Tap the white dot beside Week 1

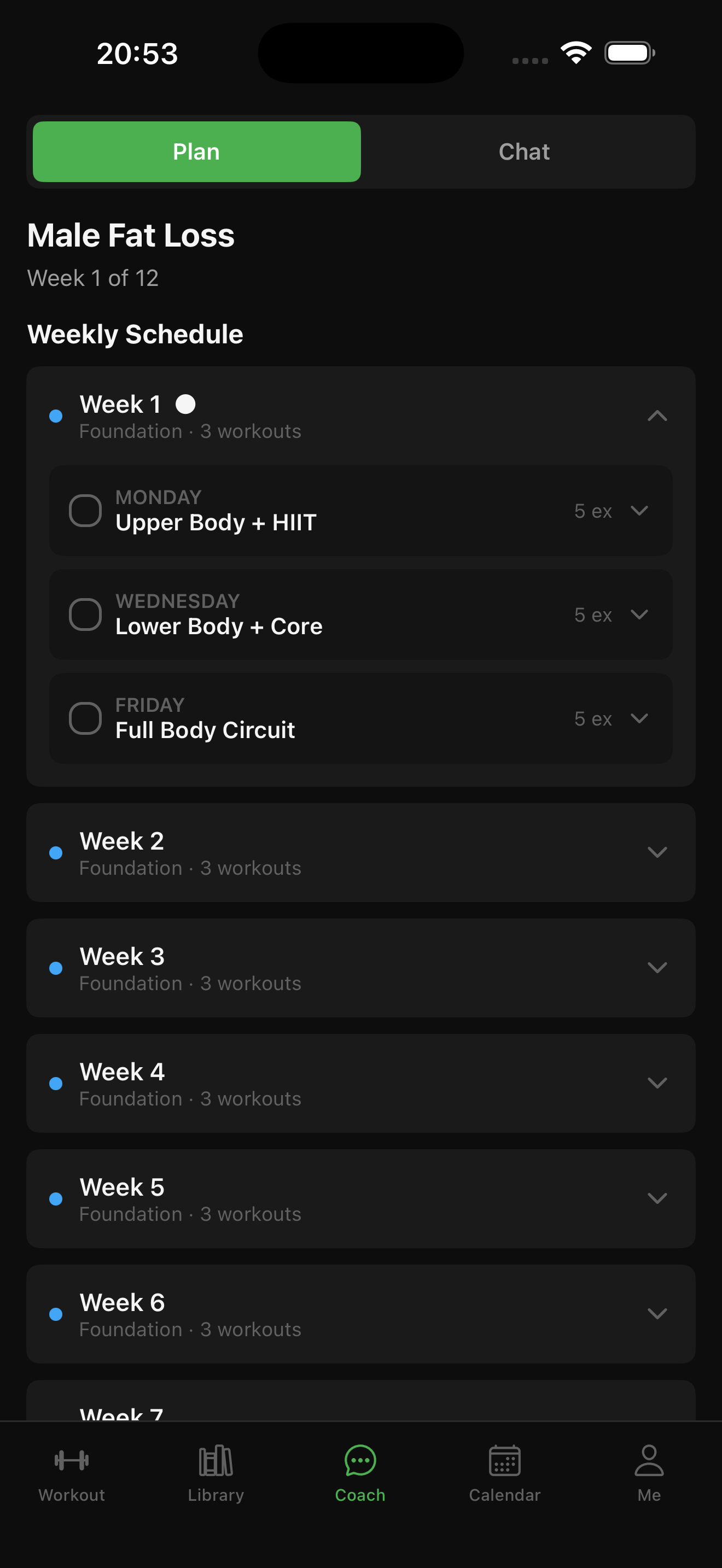(185, 404)
